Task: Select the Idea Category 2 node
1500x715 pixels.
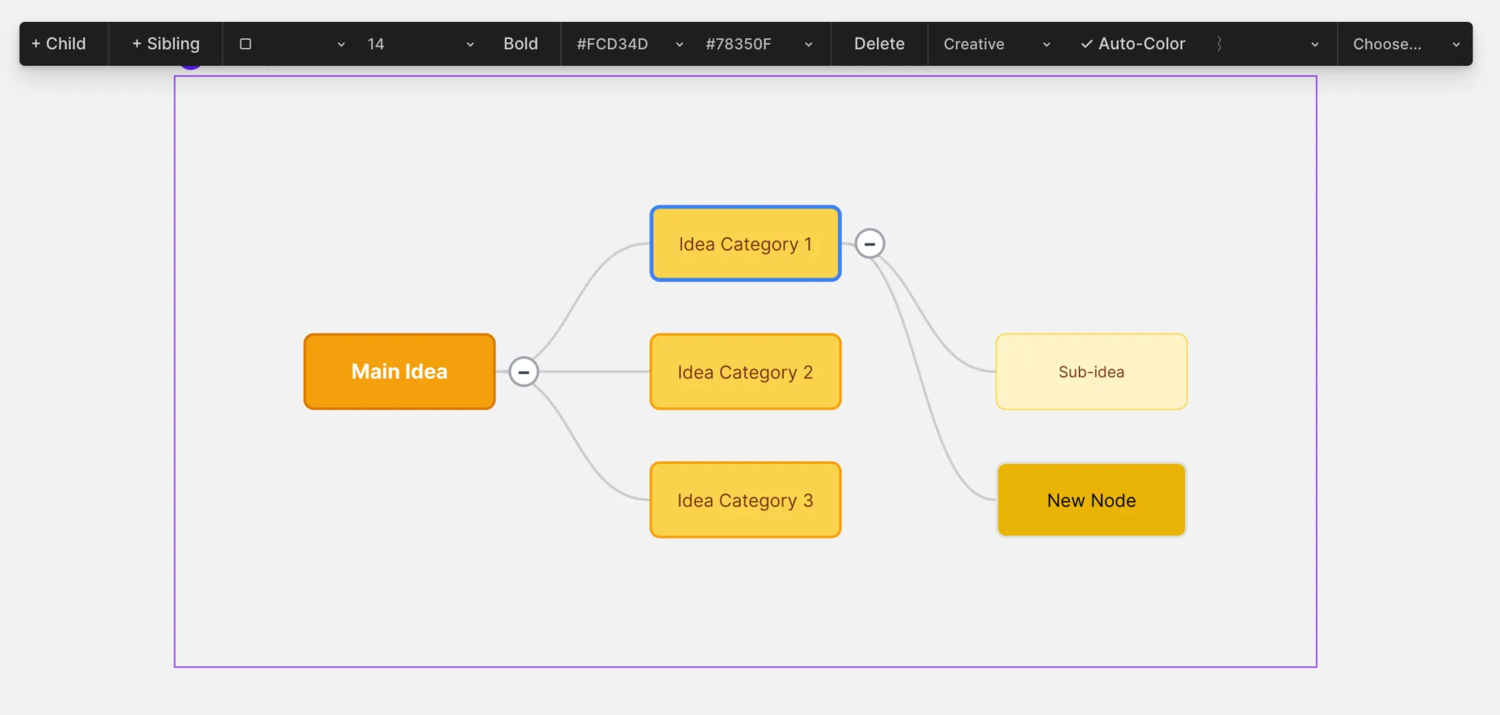Action: click(745, 372)
